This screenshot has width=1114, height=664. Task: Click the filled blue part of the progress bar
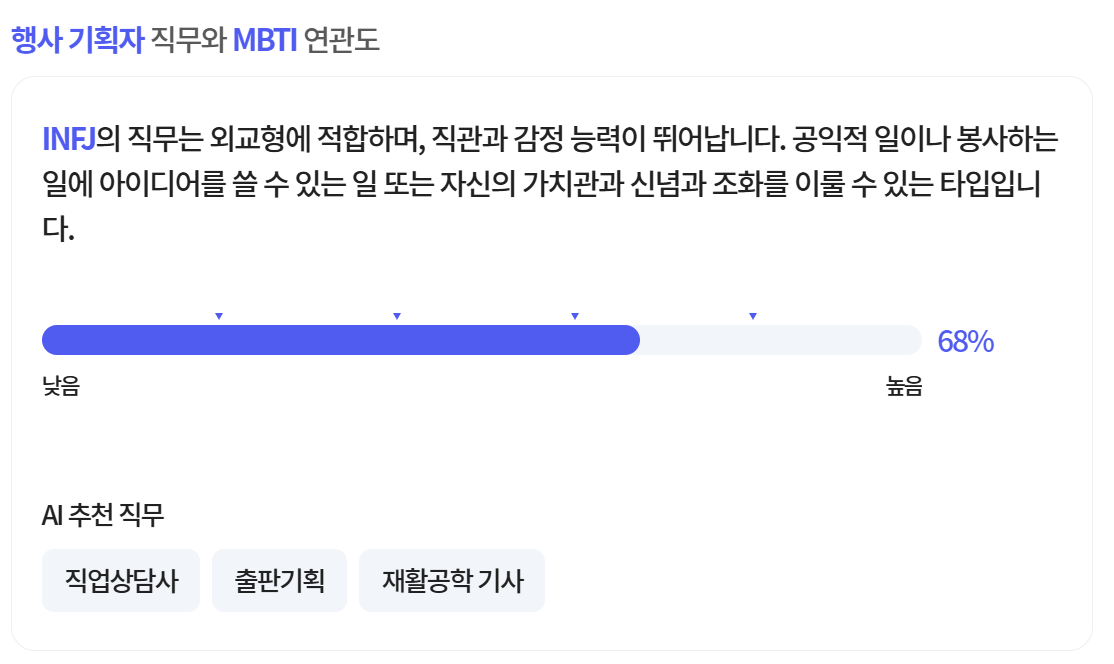click(x=340, y=340)
